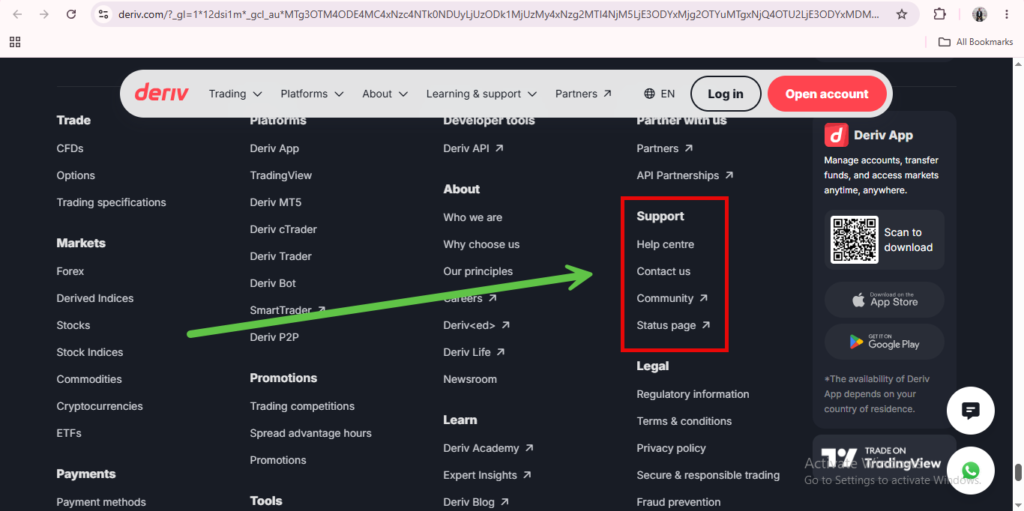The image size is (1024, 511).
Task: Expand the About dropdown in navbar
Action: 385,93
